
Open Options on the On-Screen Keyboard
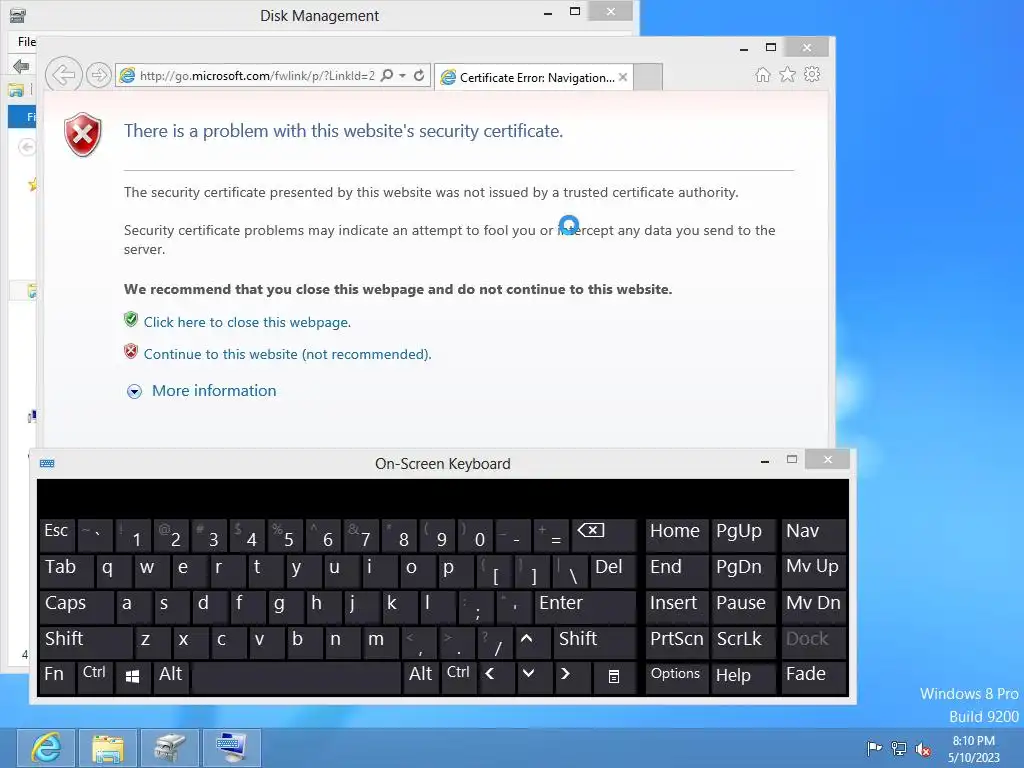676,677
